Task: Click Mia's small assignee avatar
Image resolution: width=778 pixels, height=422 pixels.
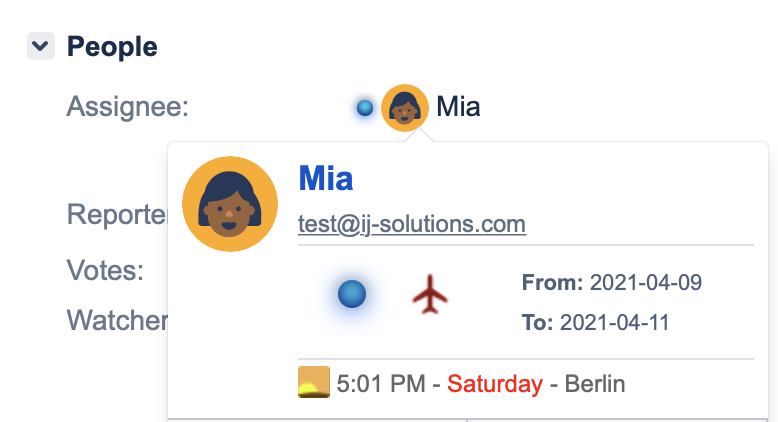Action: (x=405, y=107)
